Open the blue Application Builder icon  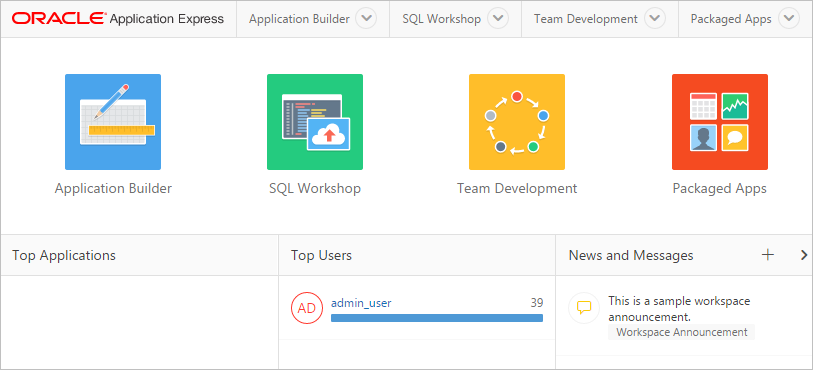113,122
